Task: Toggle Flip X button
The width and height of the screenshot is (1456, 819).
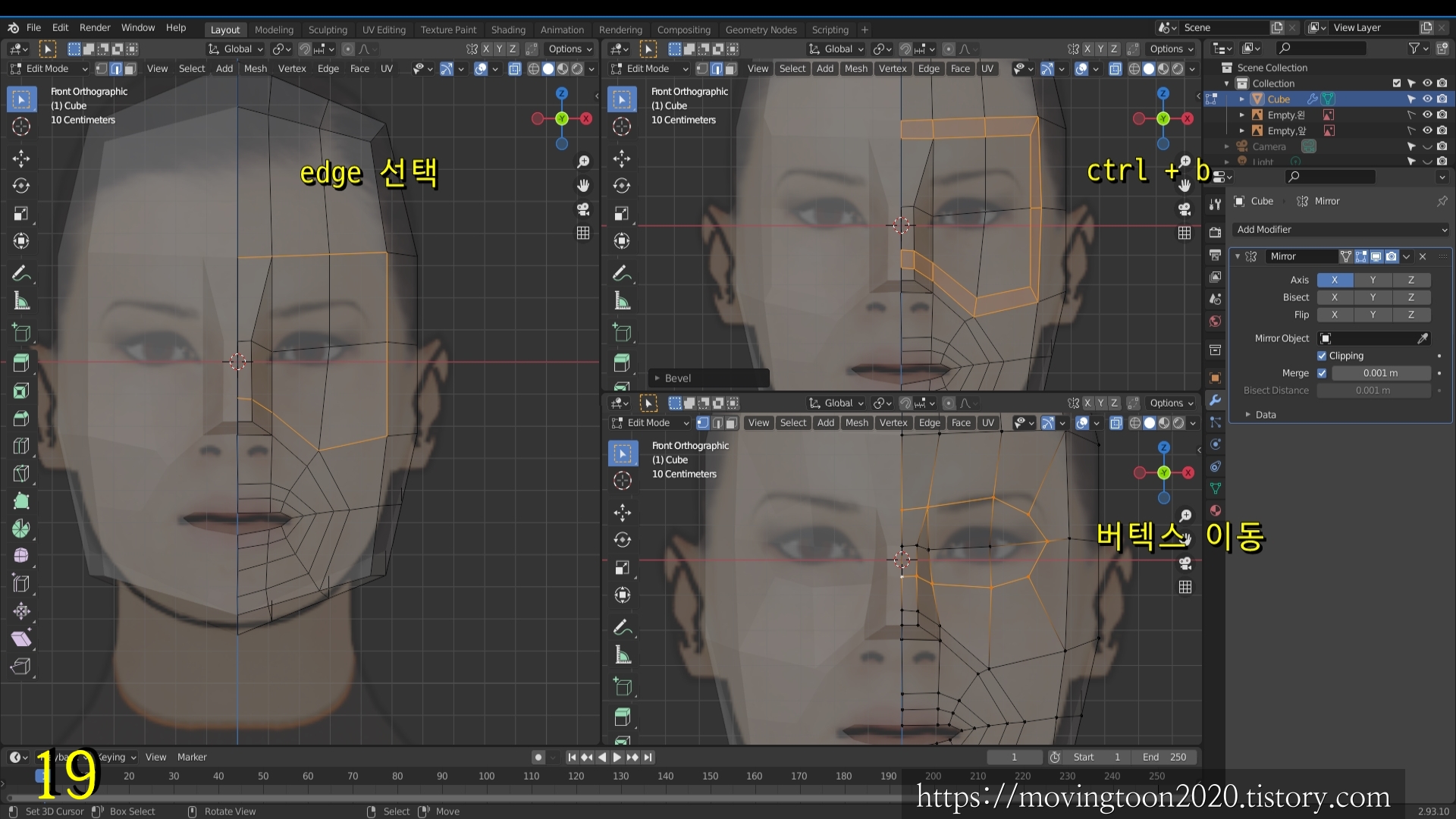Action: point(1335,315)
